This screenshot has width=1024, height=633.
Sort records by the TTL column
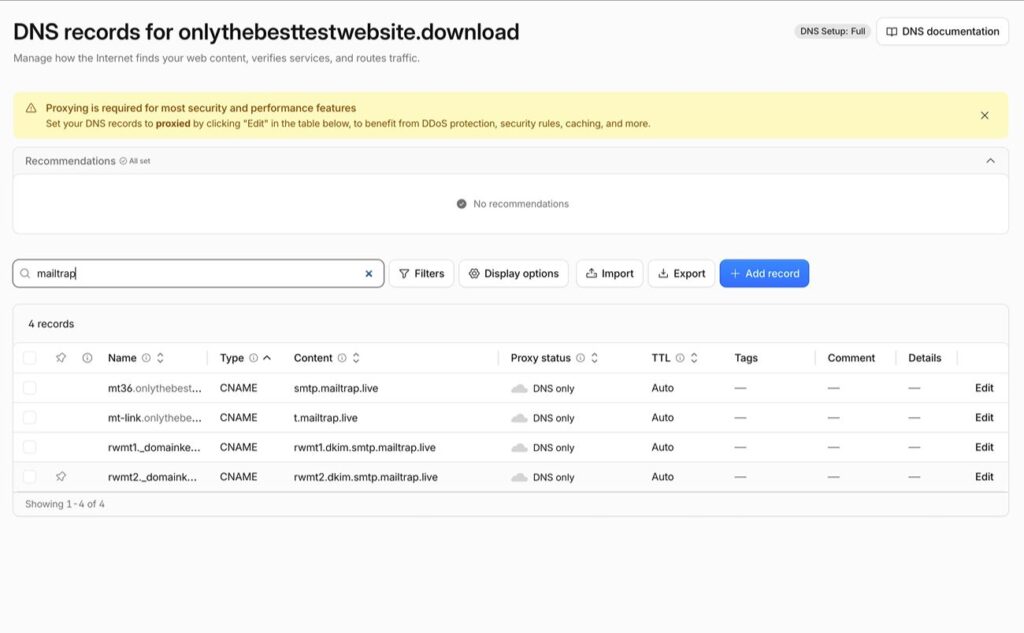(694, 358)
